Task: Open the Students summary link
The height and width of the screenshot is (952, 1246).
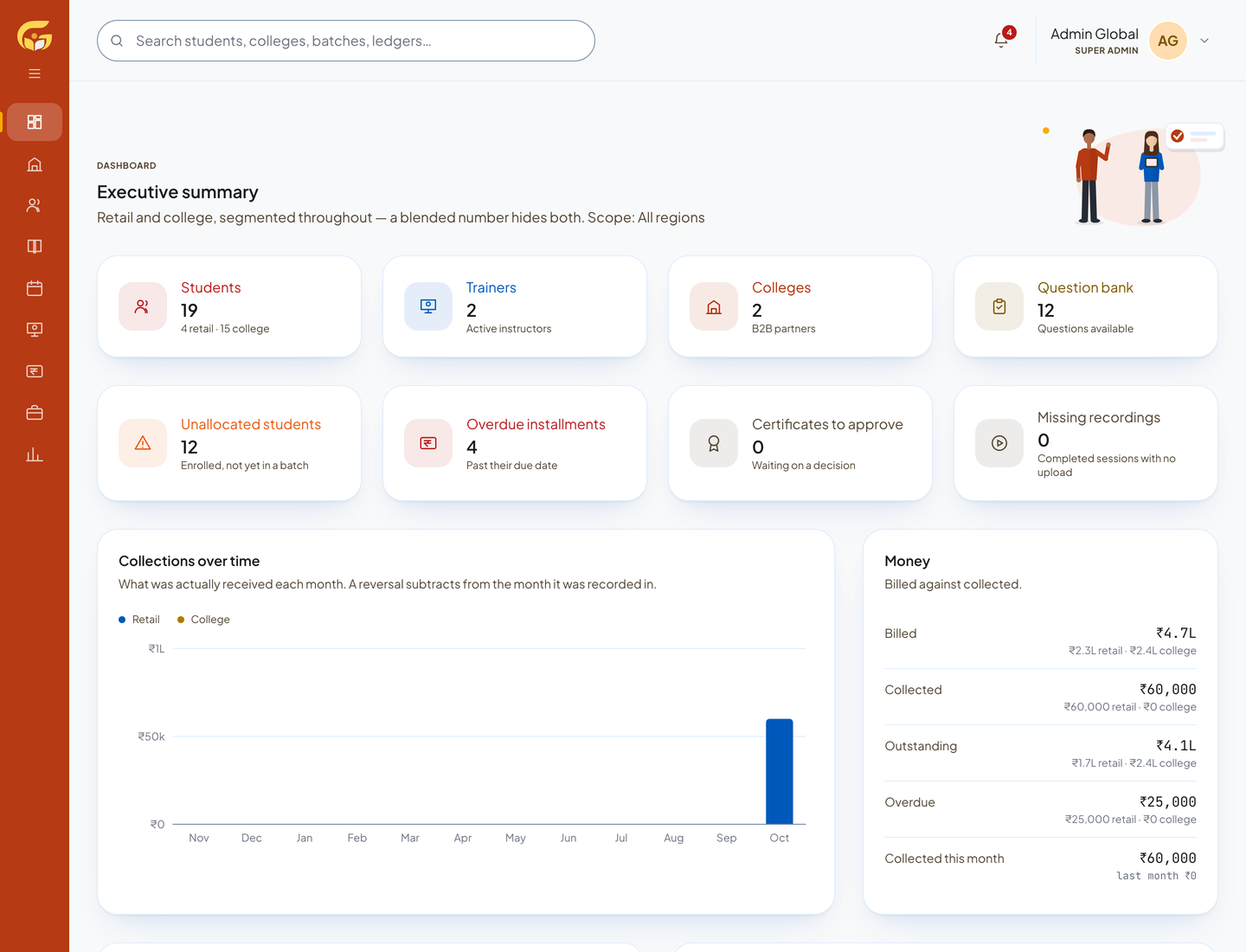Action: 211,287
